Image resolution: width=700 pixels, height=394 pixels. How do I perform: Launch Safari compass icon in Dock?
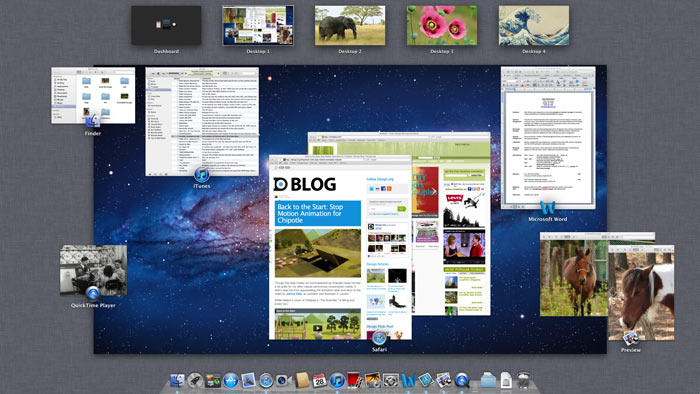[x=266, y=381]
